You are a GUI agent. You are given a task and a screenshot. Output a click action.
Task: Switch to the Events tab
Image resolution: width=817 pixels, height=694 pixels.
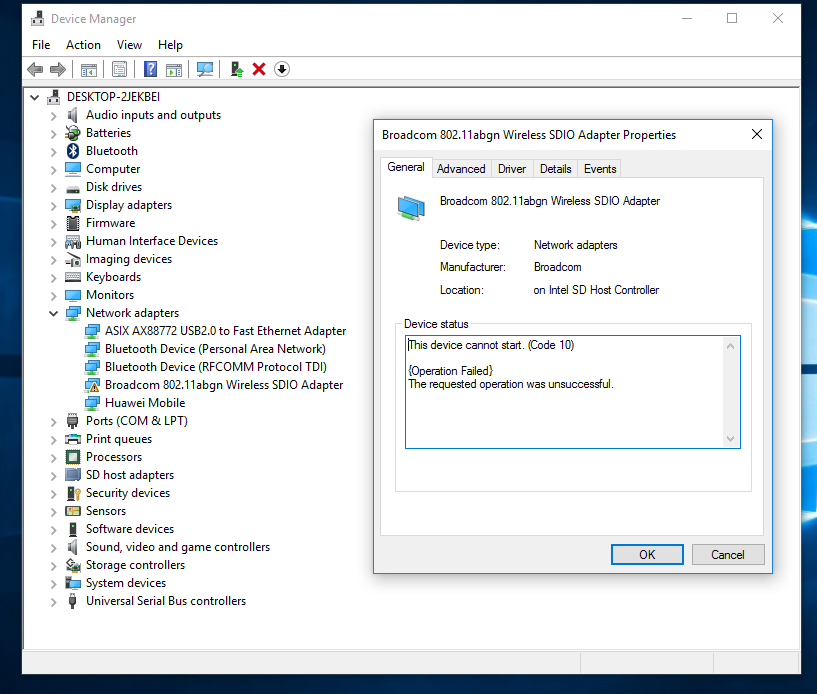pyautogui.click(x=600, y=169)
